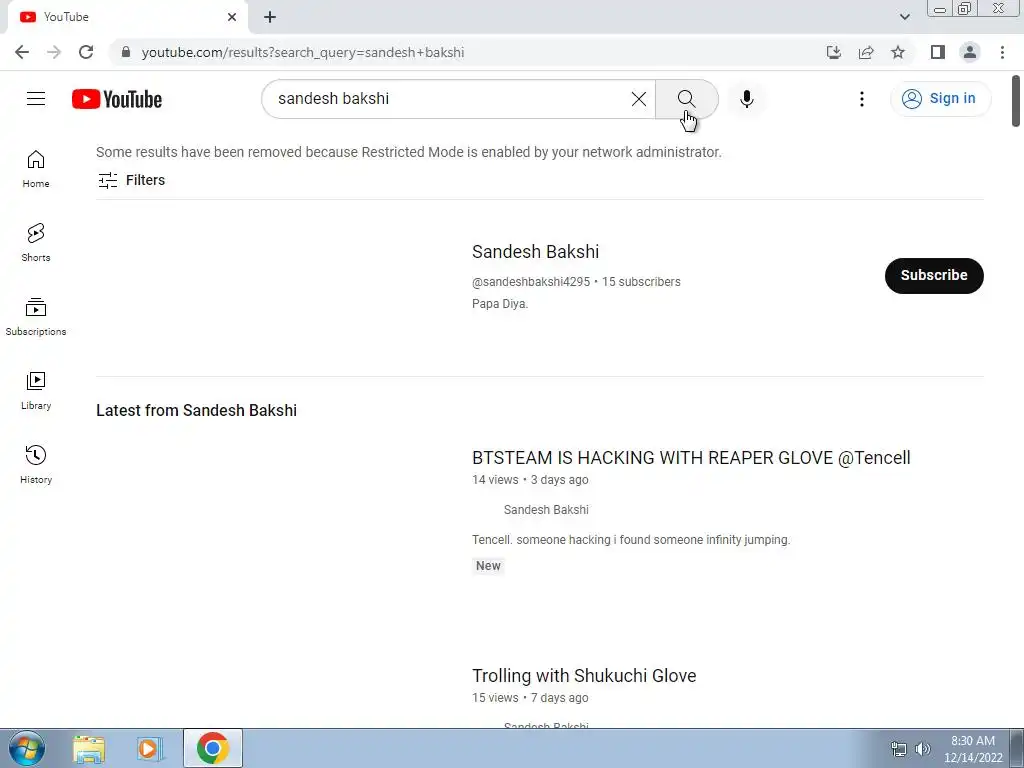
Task: Click the install/download page icon in address bar
Action: (834, 52)
